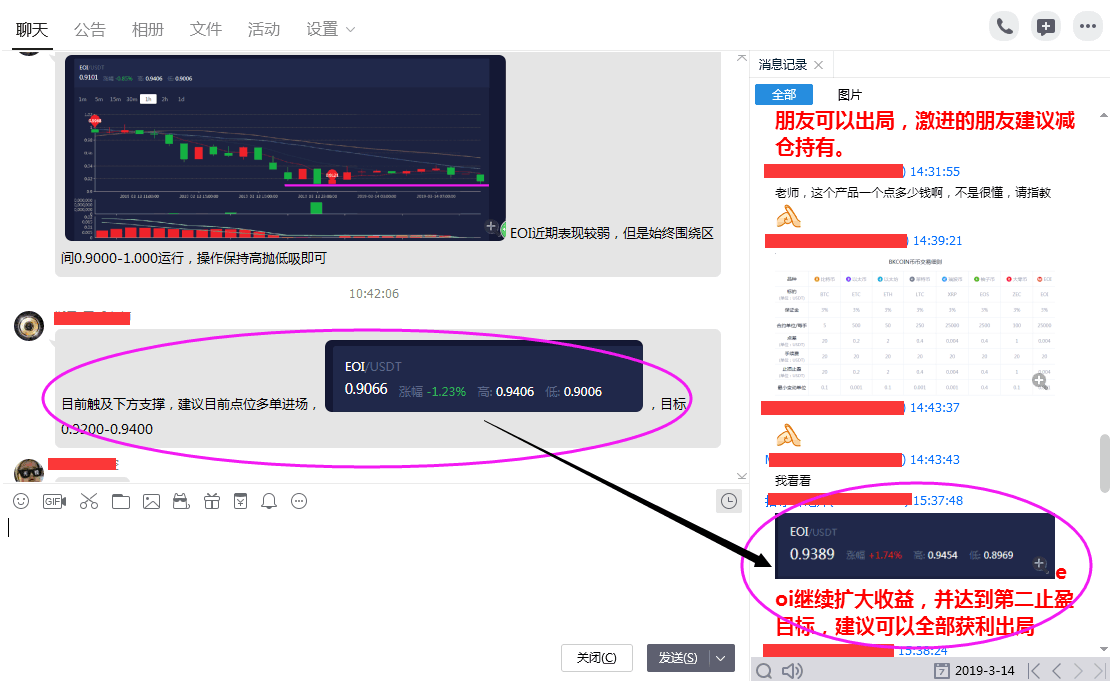Click the 14:39:21 message timestamp
Screen dimensions: 1110x681
937,241
